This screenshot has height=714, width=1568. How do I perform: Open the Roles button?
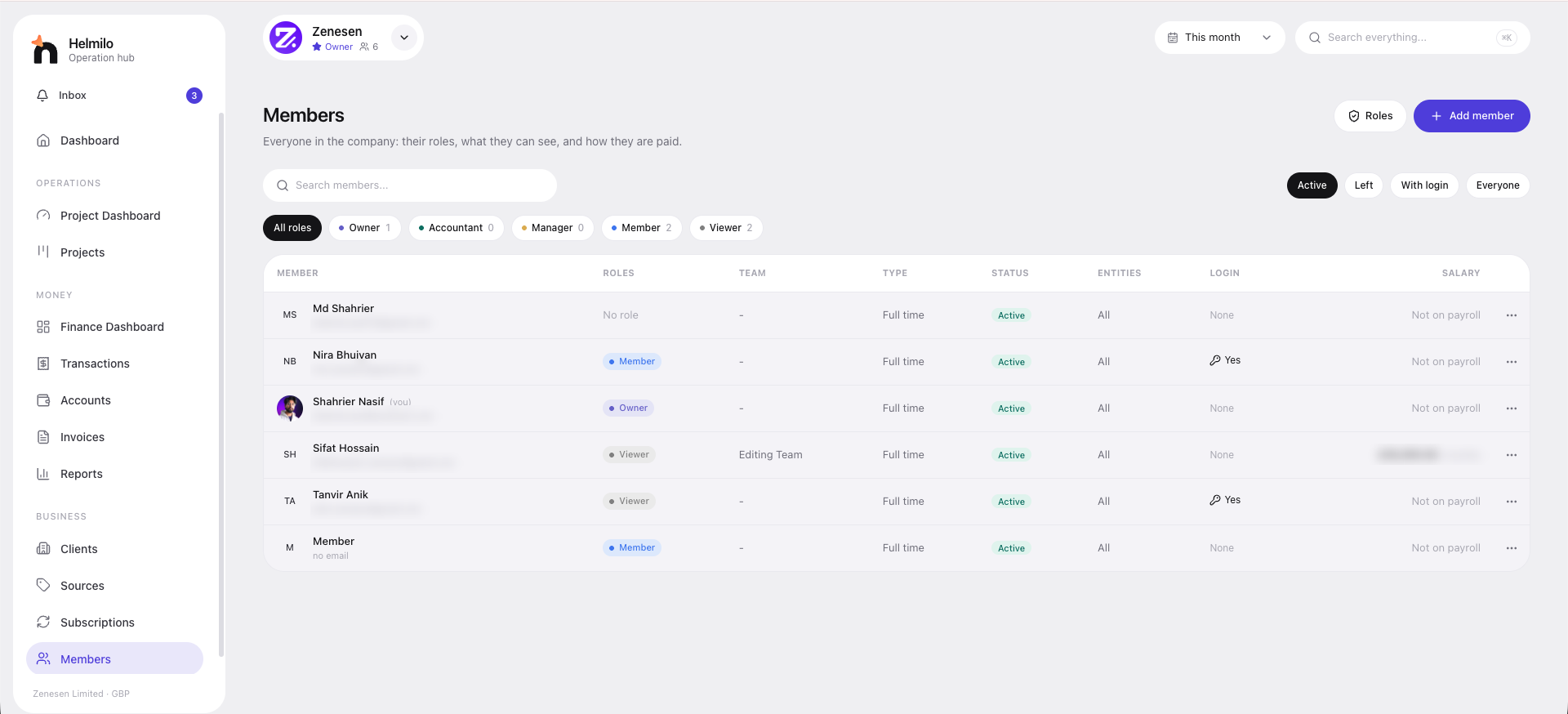point(1370,116)
